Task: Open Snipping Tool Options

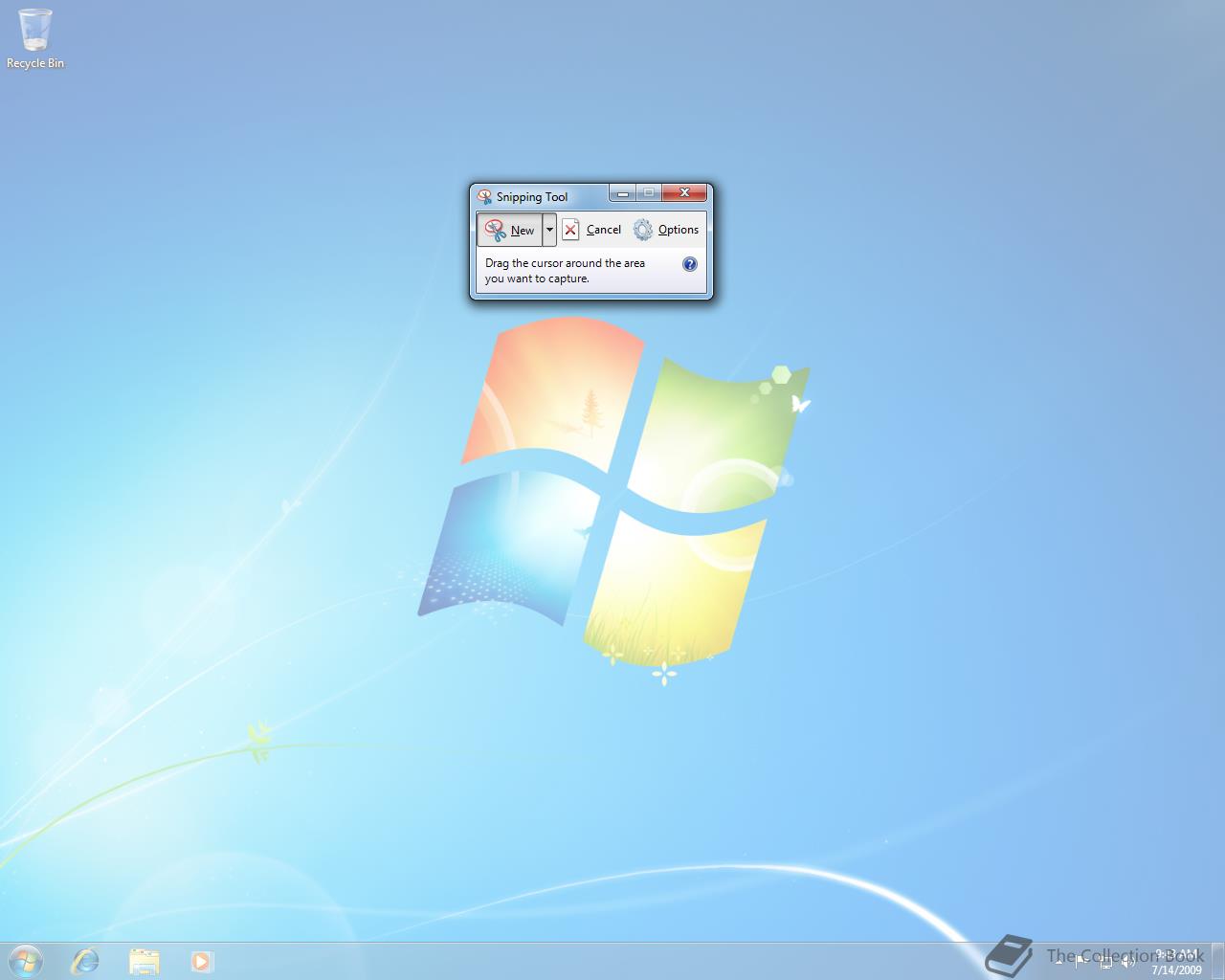Action: 666,230
